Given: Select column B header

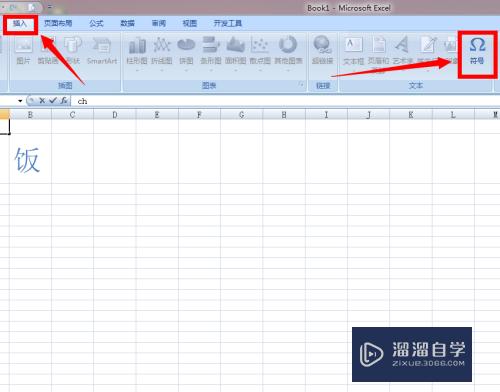Looking at the screenshot, I should [30, 115].
